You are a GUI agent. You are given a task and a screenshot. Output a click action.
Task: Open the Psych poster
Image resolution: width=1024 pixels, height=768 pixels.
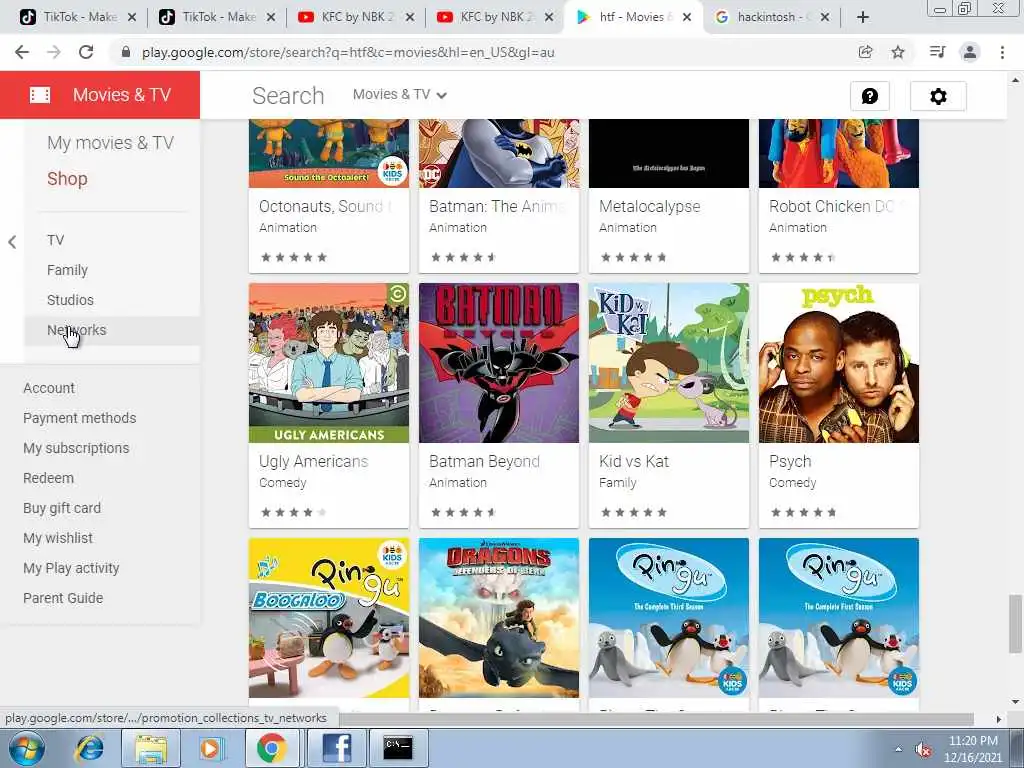click(x=839, y=363)
